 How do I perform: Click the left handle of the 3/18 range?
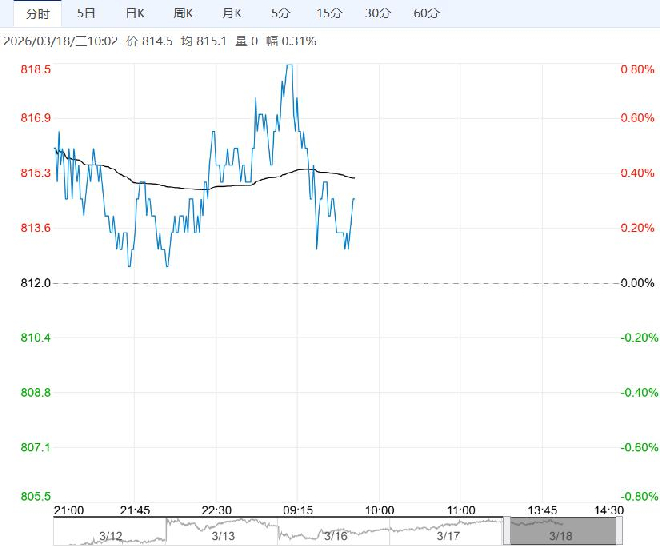(509, 530)
